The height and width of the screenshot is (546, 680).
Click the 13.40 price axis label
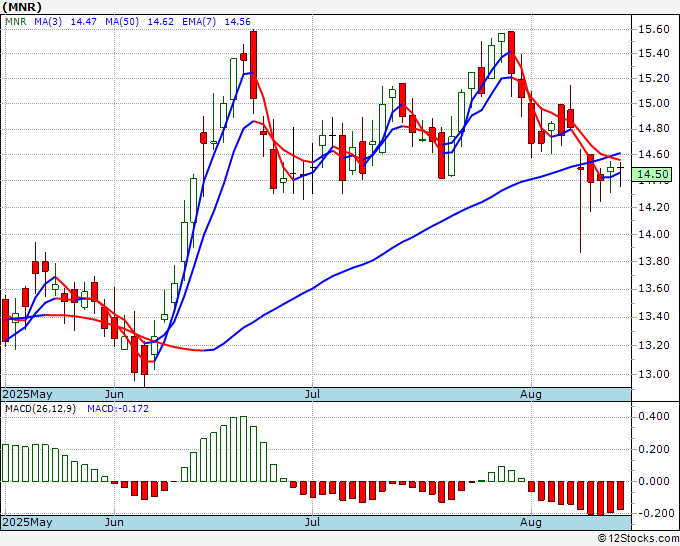654,317
